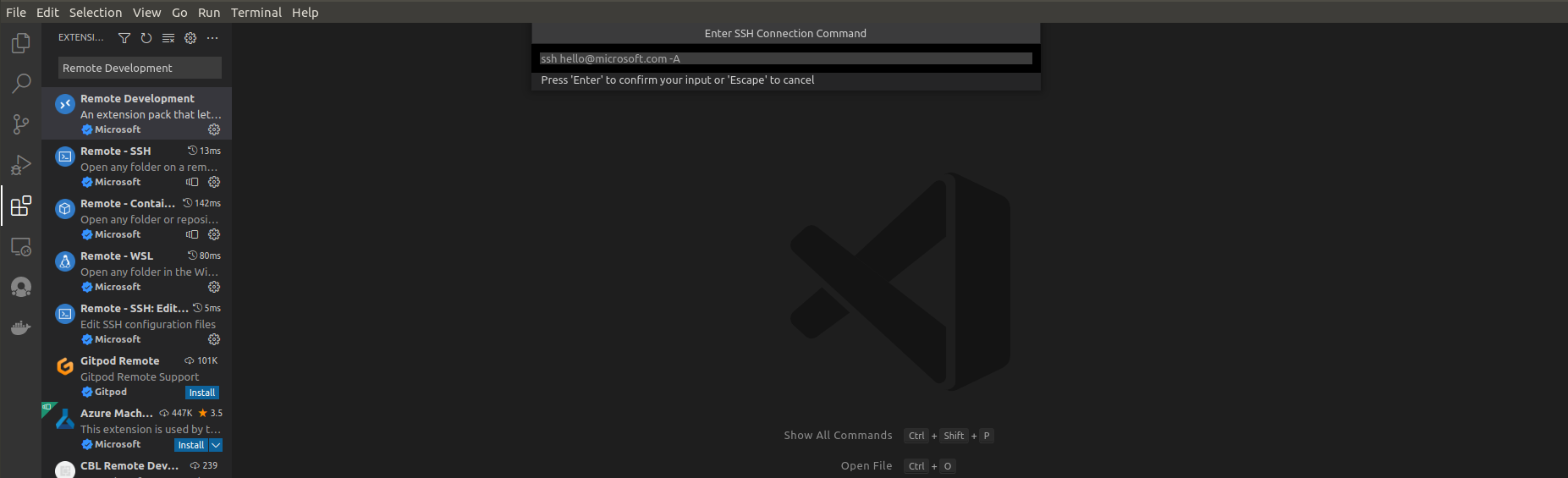Select the Remote Development extension entry
Image resolution: width=1568 pixels, height=478 pixels.
coord(137,113)
